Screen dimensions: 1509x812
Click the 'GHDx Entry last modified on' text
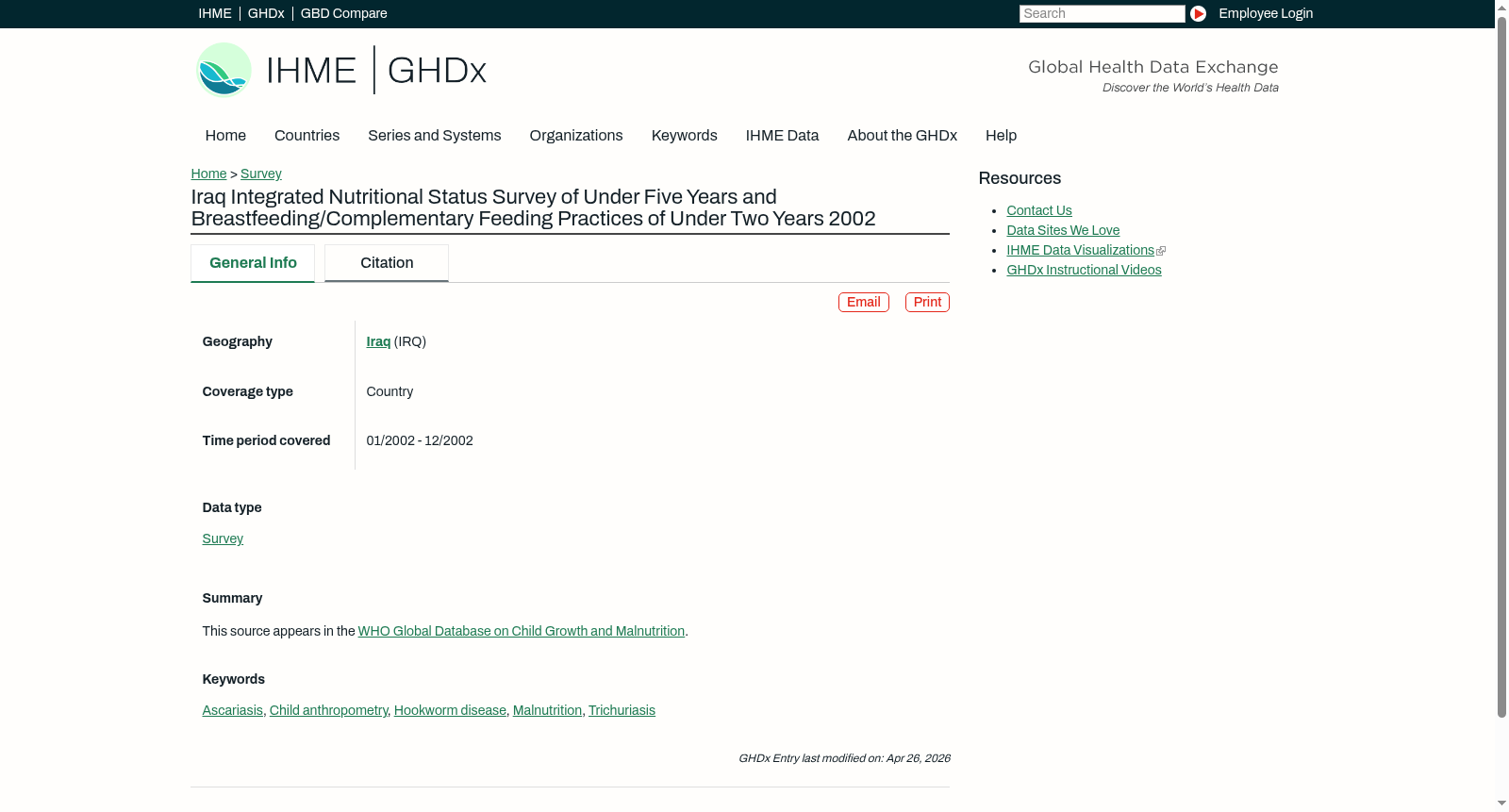[x=844, y=758]
